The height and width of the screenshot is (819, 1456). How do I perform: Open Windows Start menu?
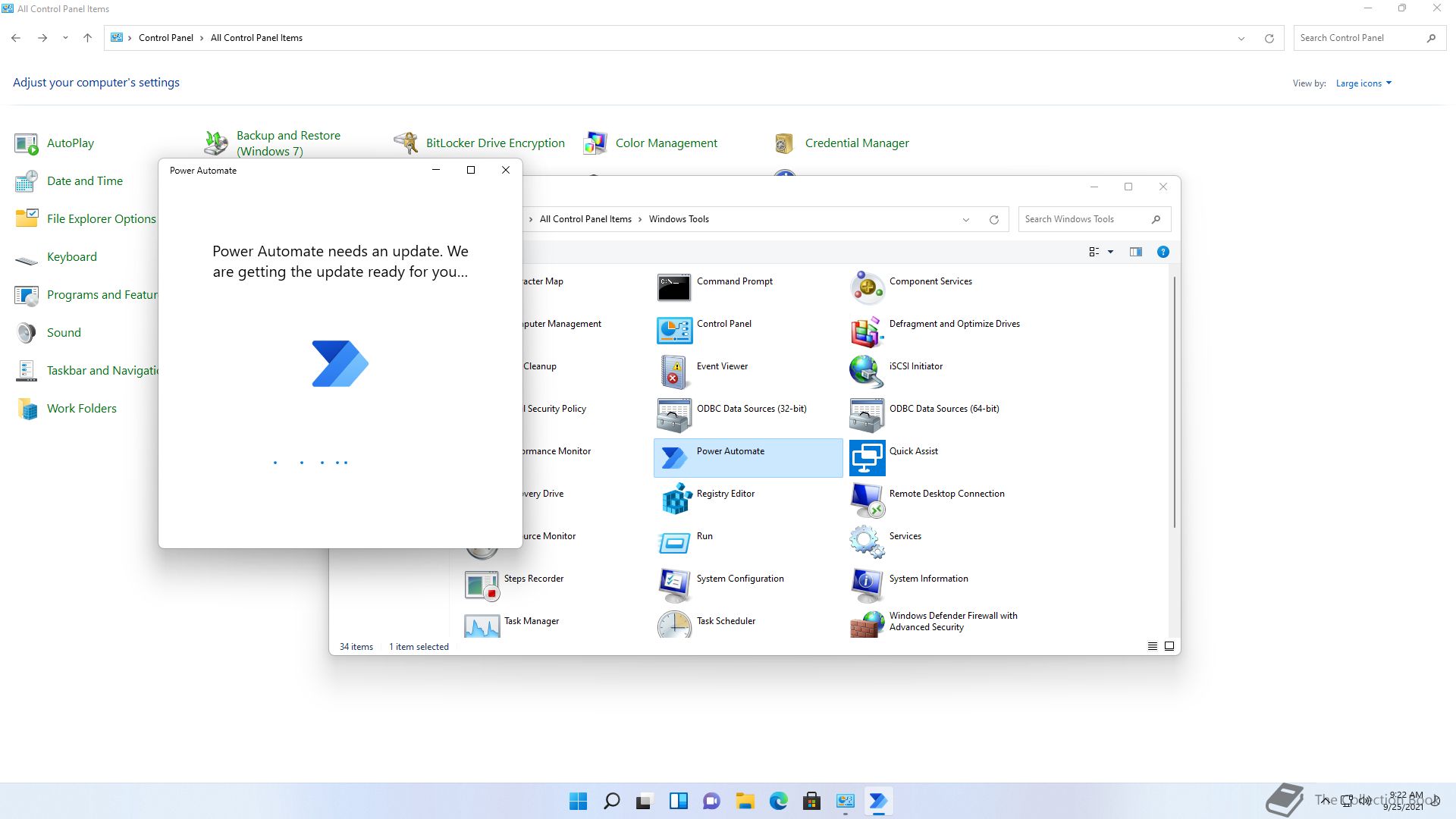click(x=578, y=801)
